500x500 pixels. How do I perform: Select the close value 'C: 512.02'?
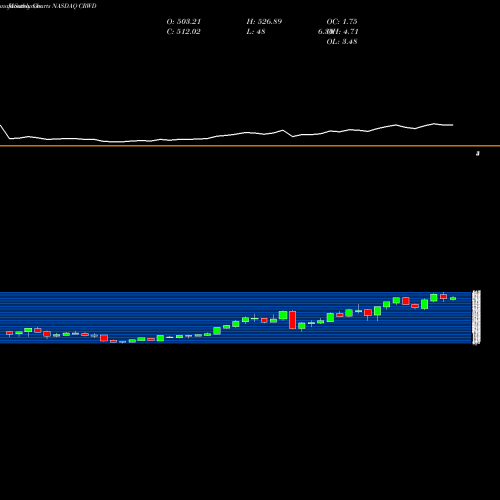(184, 32)
